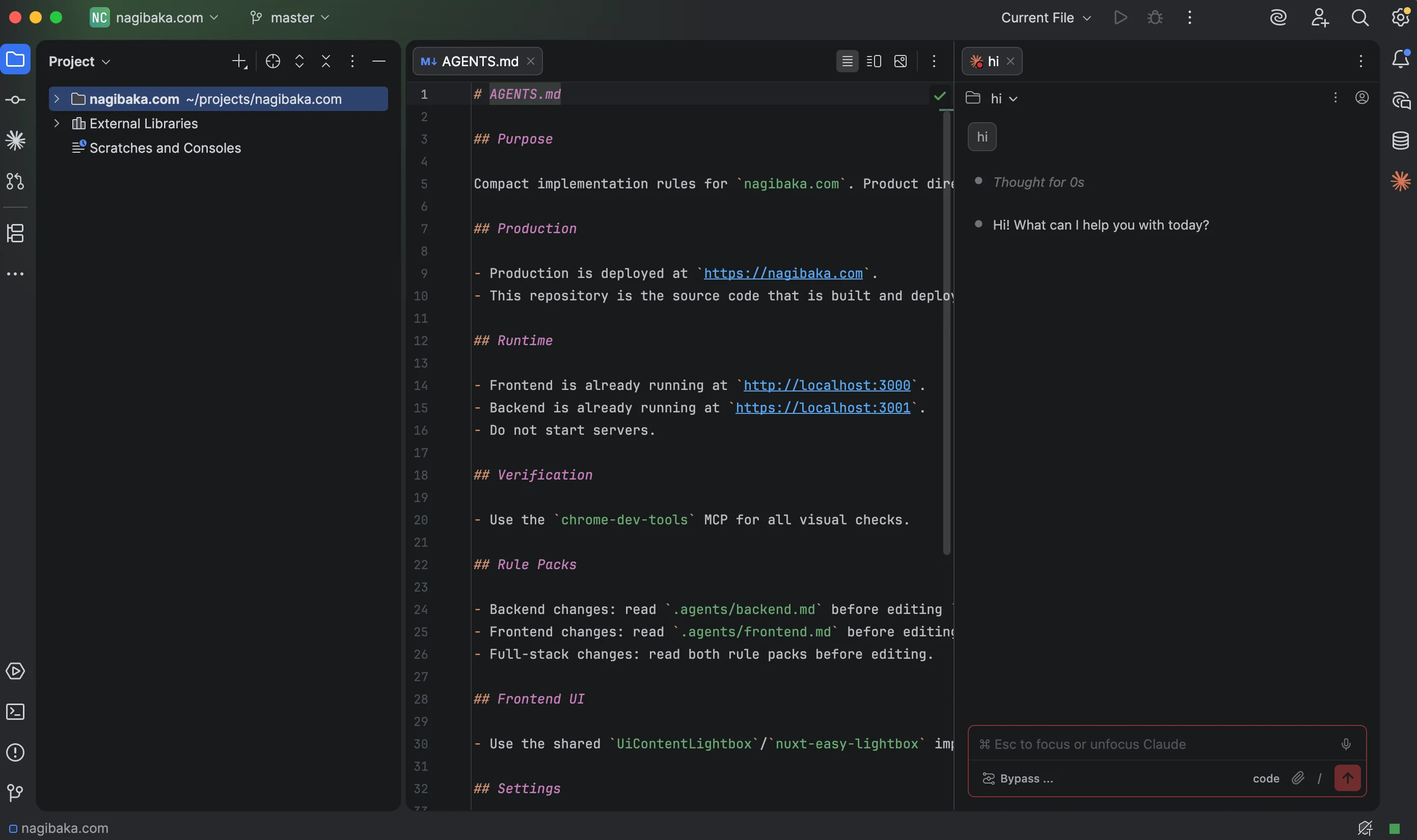Switch to editor-only view mode
1417x840 pixels.
pos(847,61)
